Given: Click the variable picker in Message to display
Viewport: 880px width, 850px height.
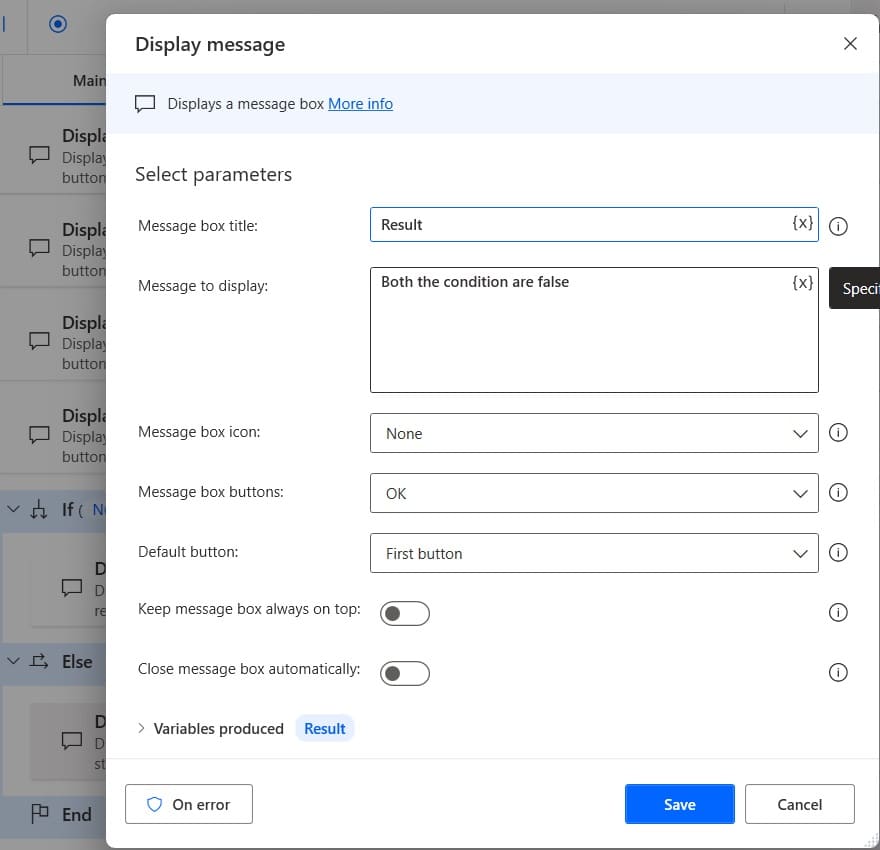Looking at the screenshot, I should (x=802, y=282).
